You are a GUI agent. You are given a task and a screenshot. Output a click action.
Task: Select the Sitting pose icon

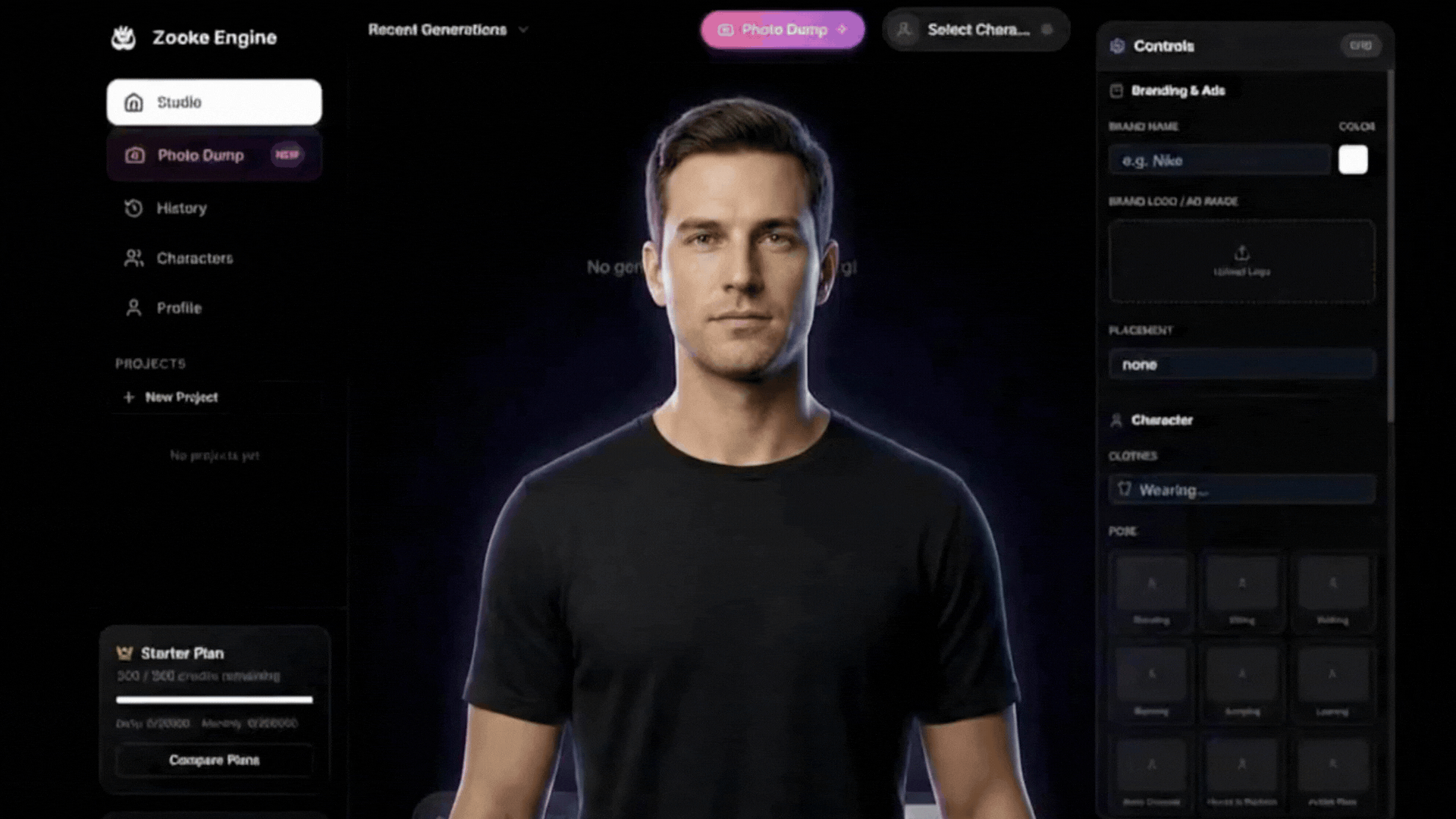coord(1241,584)
